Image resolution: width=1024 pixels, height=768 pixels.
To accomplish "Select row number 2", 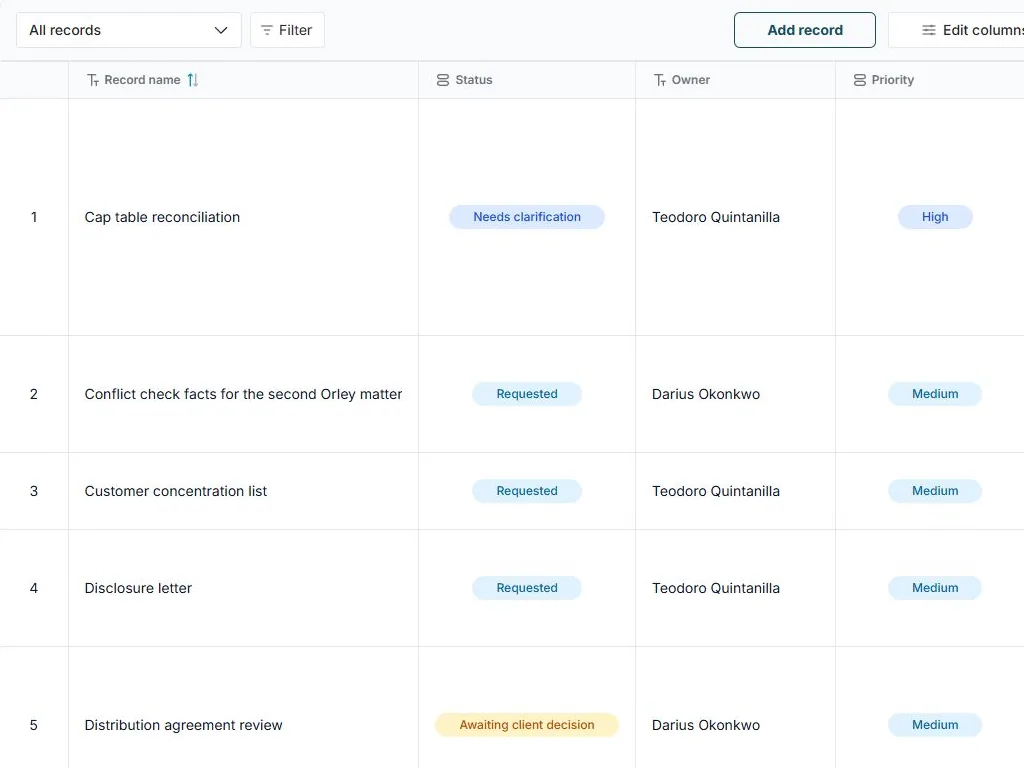I will tap(34, 394).
